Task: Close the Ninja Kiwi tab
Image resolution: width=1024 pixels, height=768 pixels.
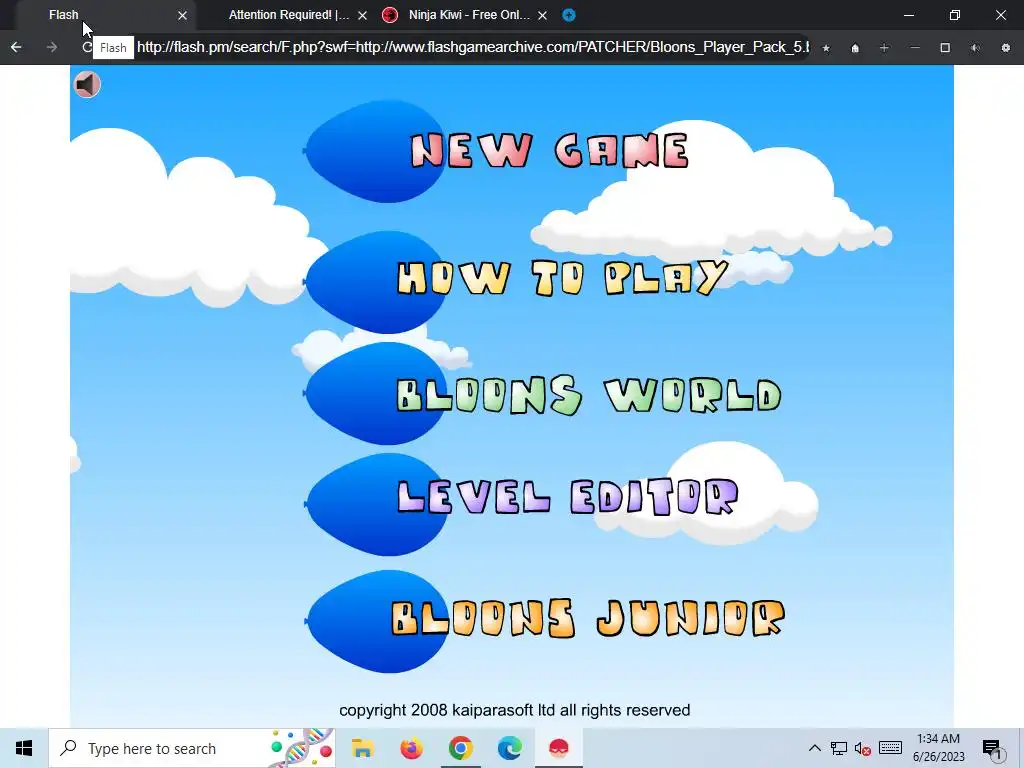Action: [542, 15]
